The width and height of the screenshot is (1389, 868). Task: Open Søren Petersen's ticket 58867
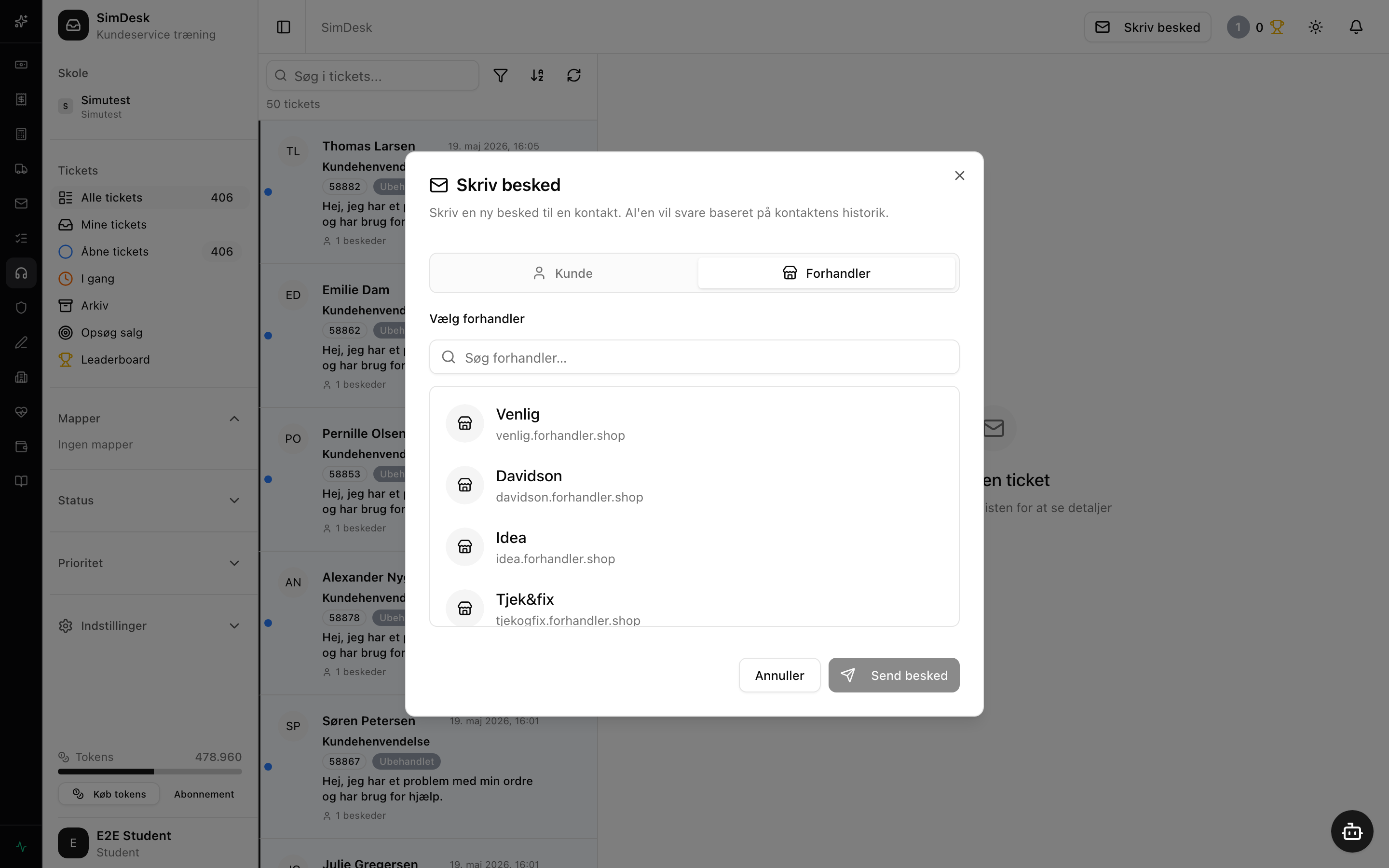[x=428, y=767]
